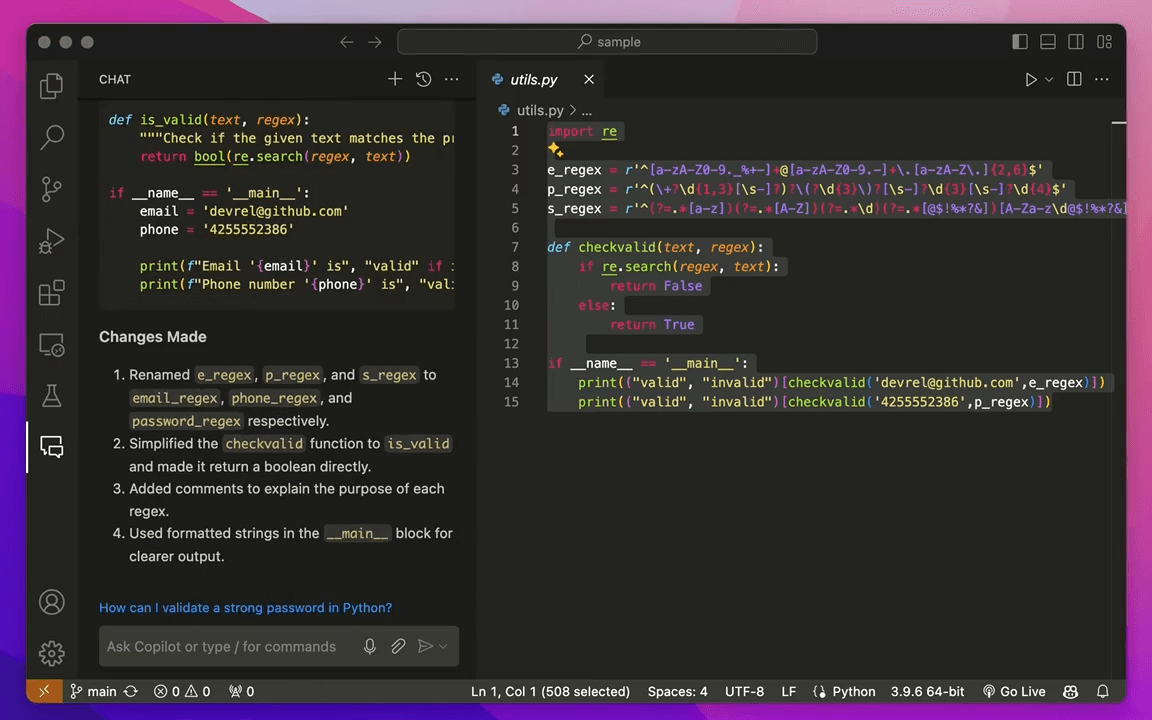1152x720 pixels.
Task: Show chat history
Action: 423,79
